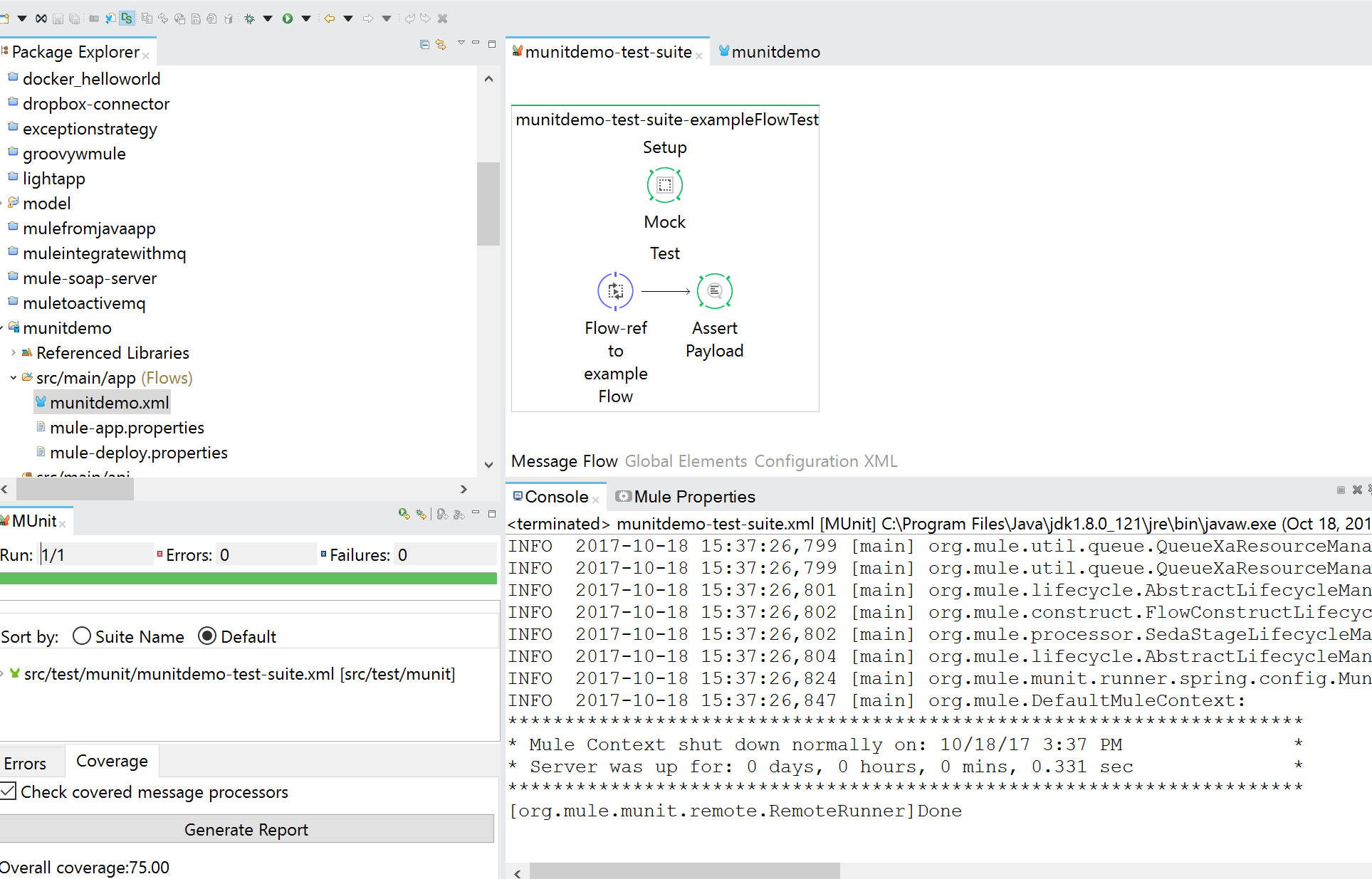1372x879 pixels.
Task: Open Package Explorer View Menu triangle
Action: coord(461,43)
